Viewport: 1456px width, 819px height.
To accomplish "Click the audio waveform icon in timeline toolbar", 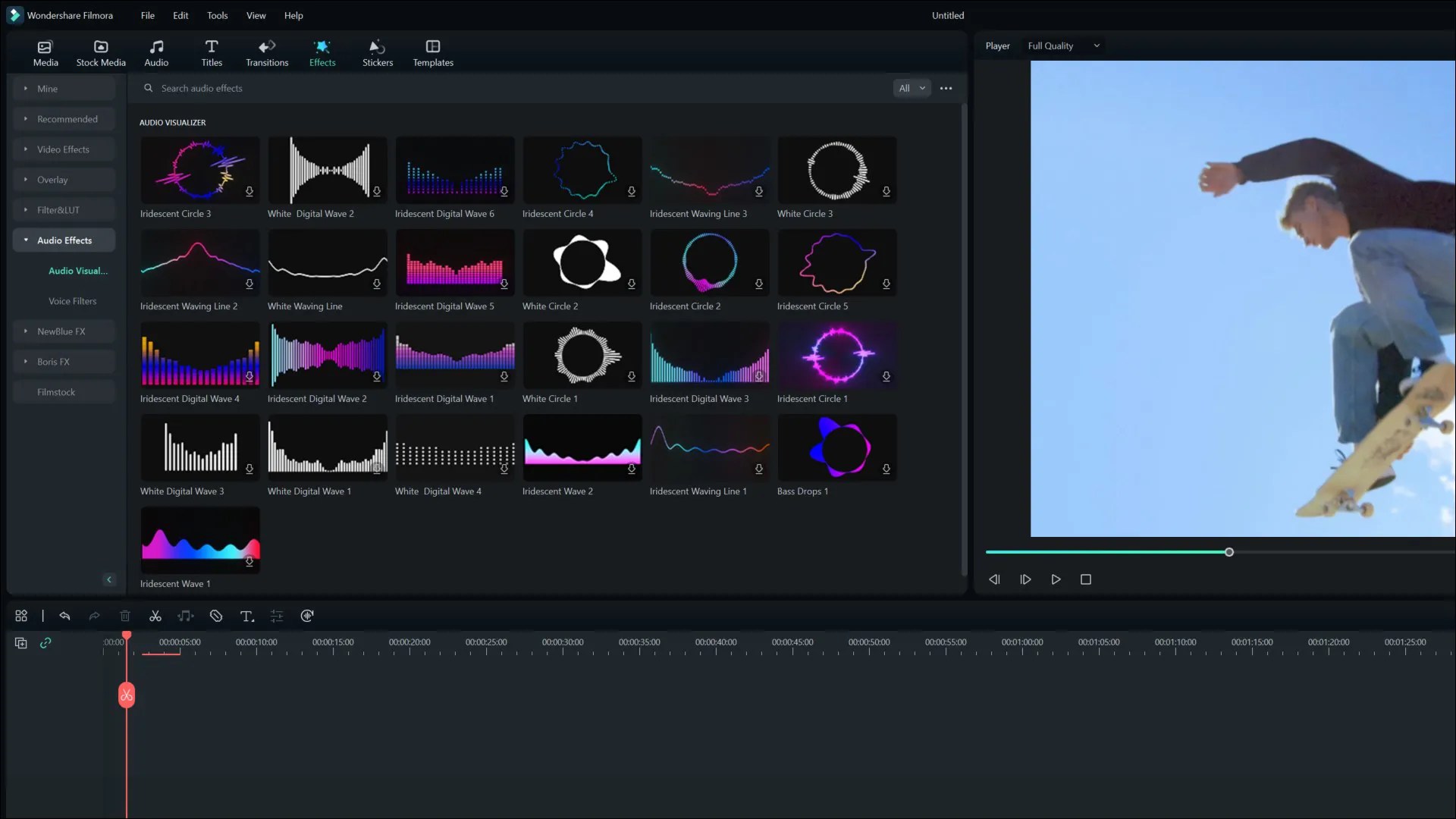I will [x=307, y=616].
